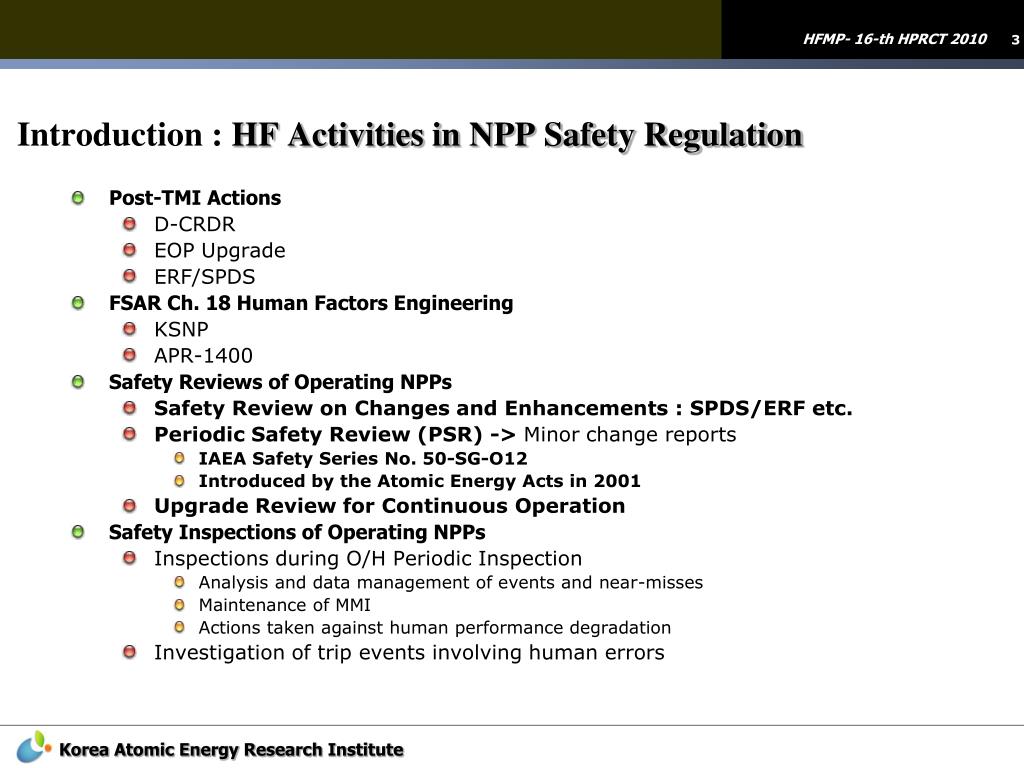Click 'Actions taken against human performance degradation'
Image resolution: width=1024 pixels, height=768 pixels.
[x=434, y=628]
